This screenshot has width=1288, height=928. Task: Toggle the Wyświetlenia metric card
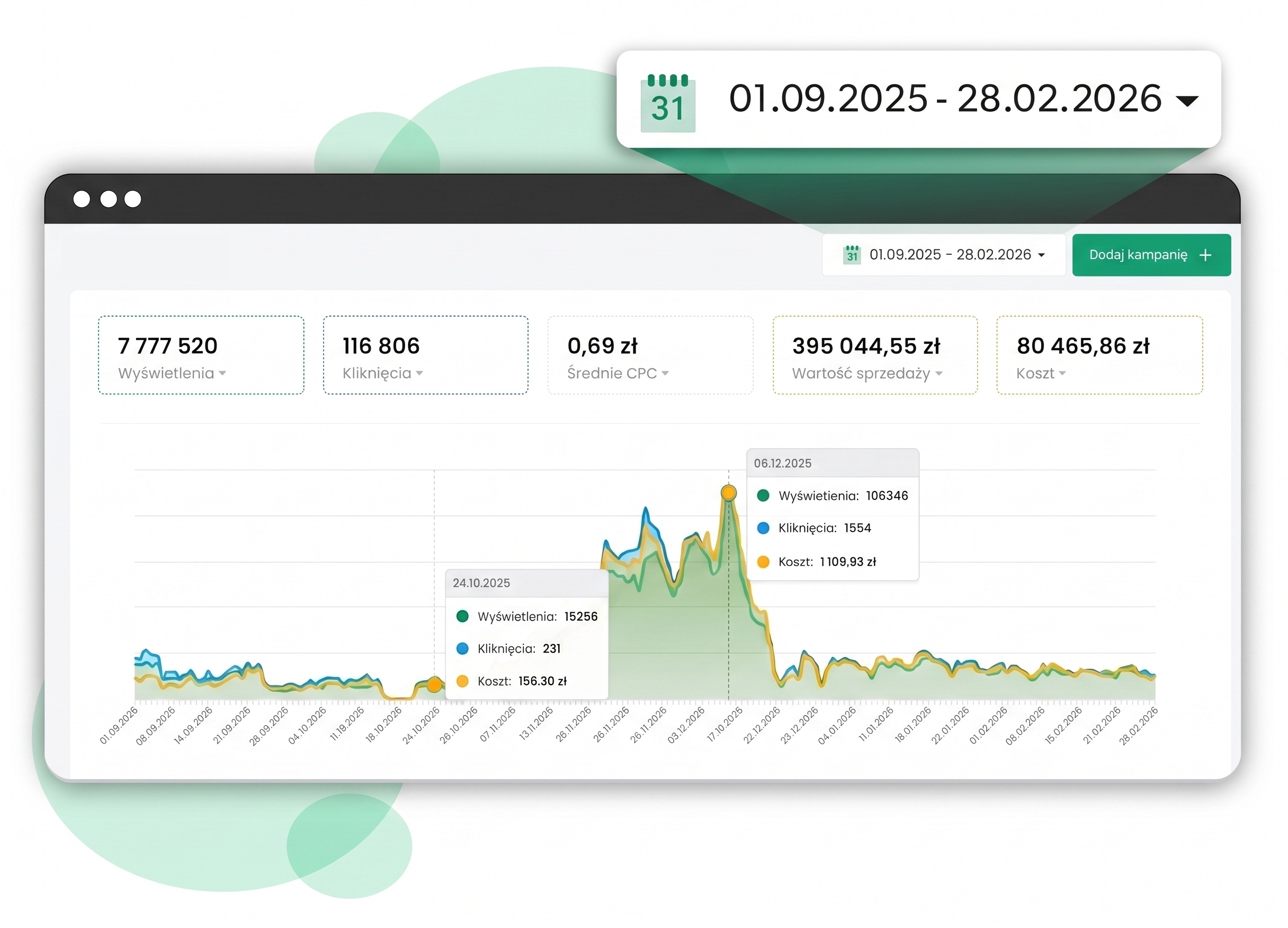pyautogui.click(x=201, y=355)
